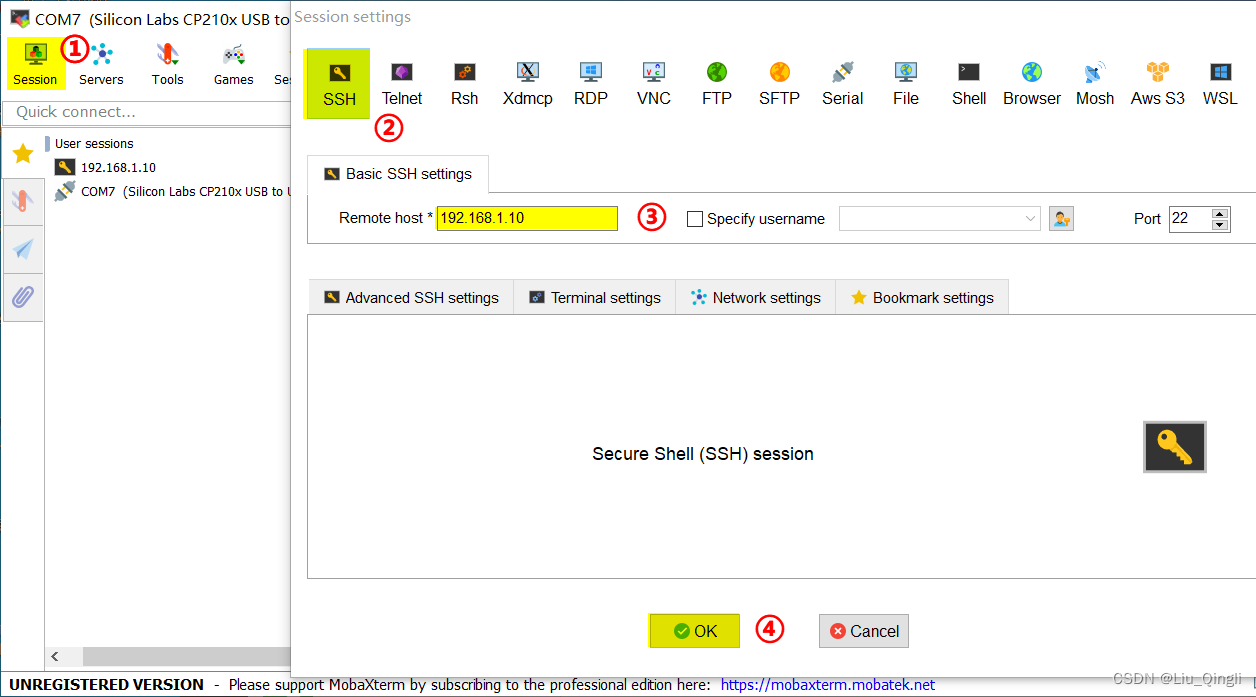Click the Session toolbar icon
The image size is (1256, 697).
[35, 63]
